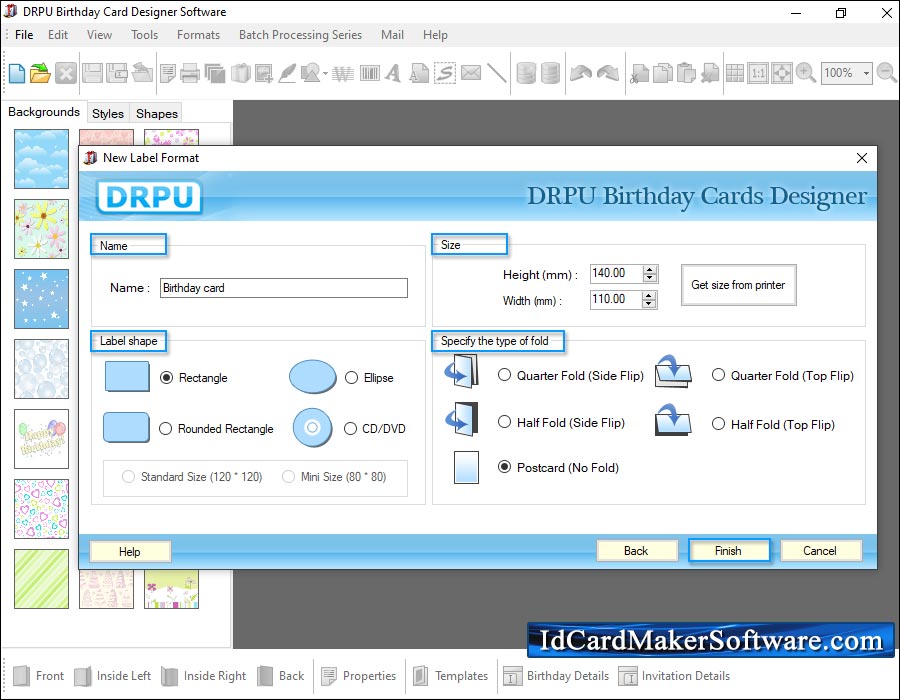Image resolution: width=900 pixels, height=700 pixels.
Task: Click the zoom out magnifier icon
Action: coord(887,73)
